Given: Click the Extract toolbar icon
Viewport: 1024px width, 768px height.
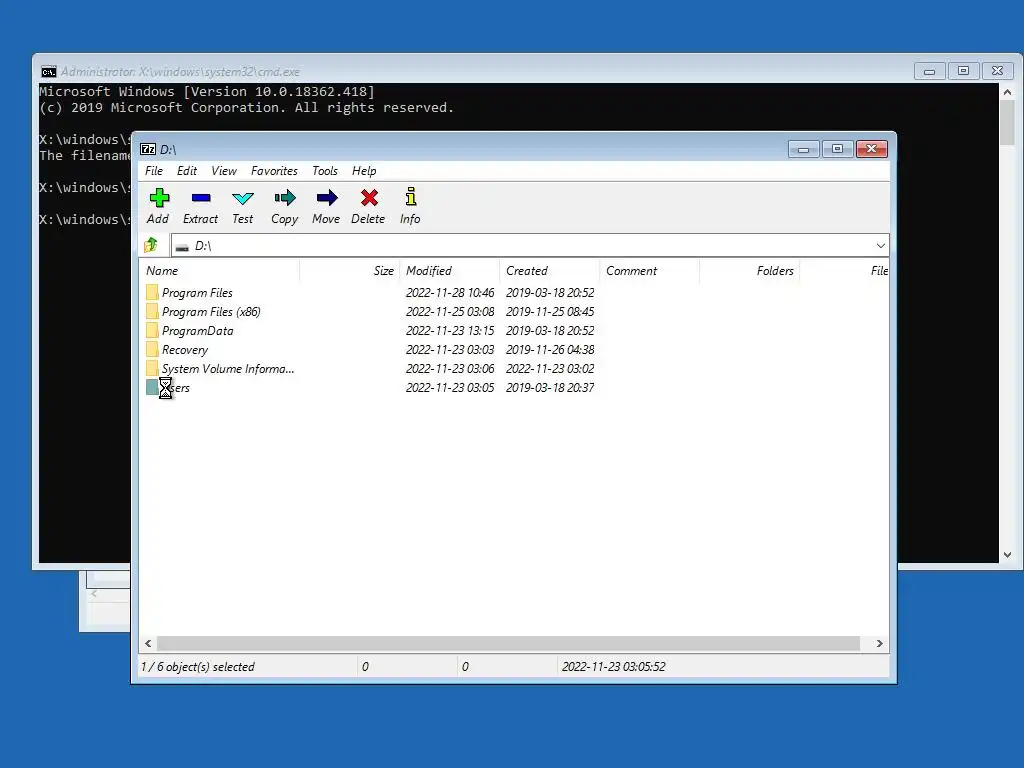Looking at the screenshot, I should coord(200,198).
